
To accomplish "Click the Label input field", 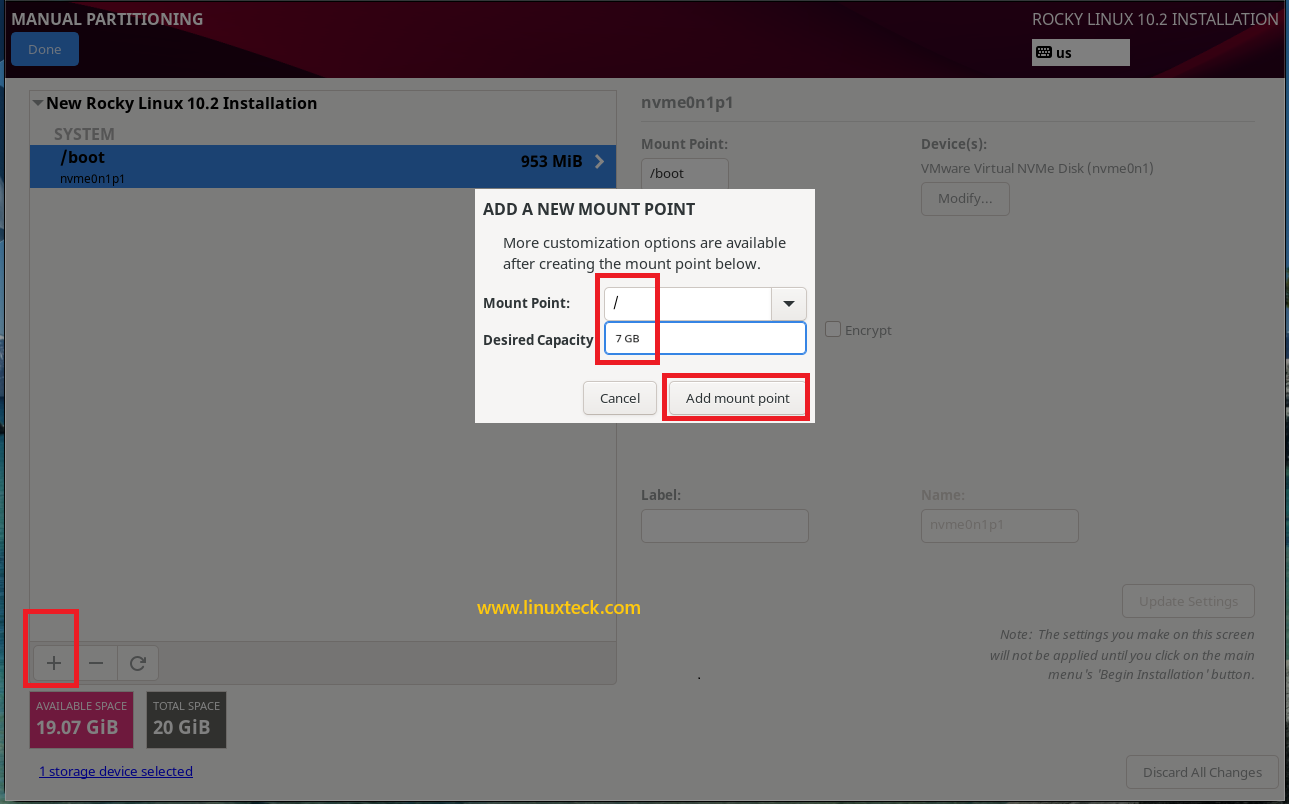I will pyautogui.click(x=725, y=526).
